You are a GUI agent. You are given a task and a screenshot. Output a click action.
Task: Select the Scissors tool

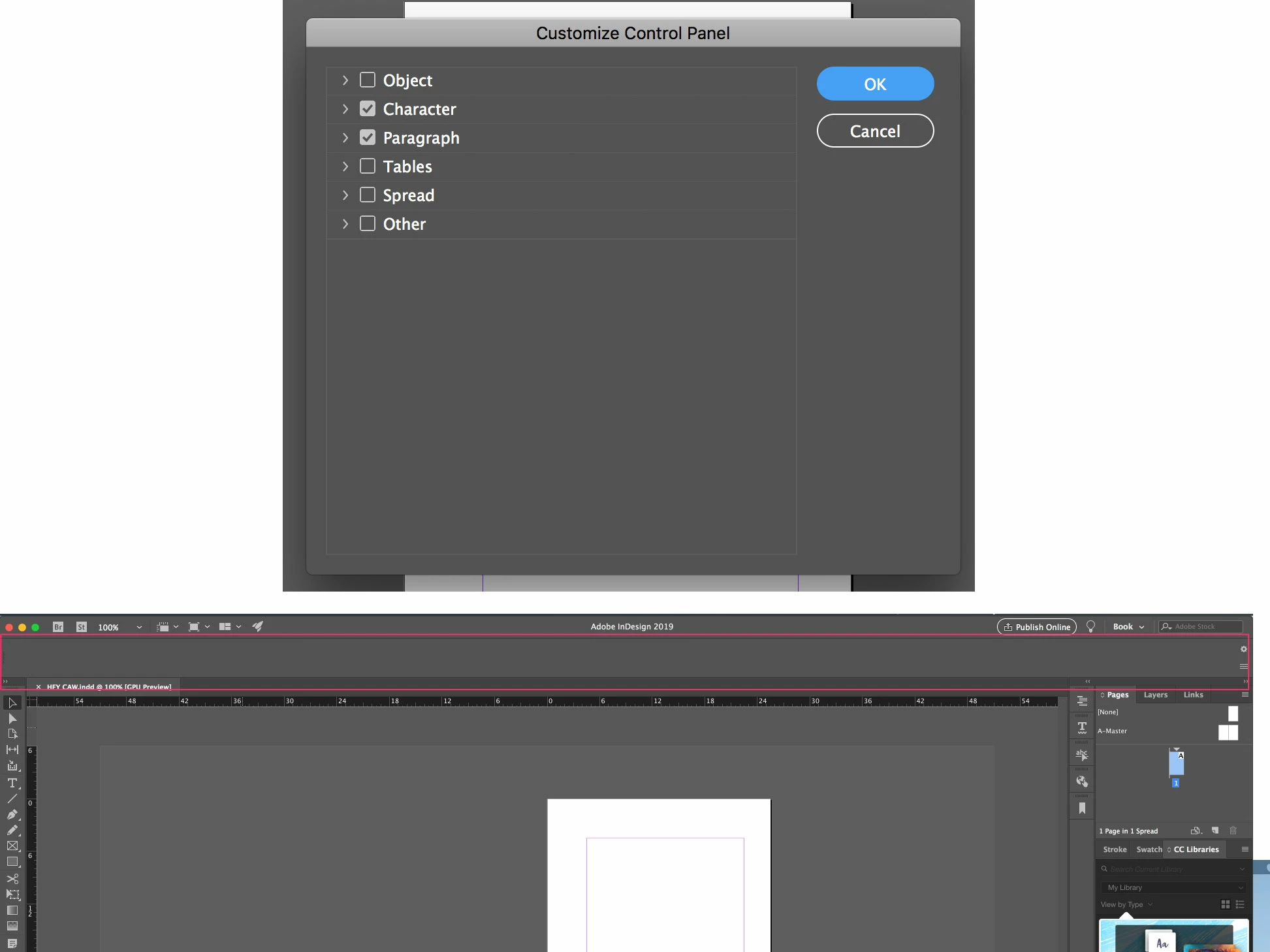coord(12,878)
